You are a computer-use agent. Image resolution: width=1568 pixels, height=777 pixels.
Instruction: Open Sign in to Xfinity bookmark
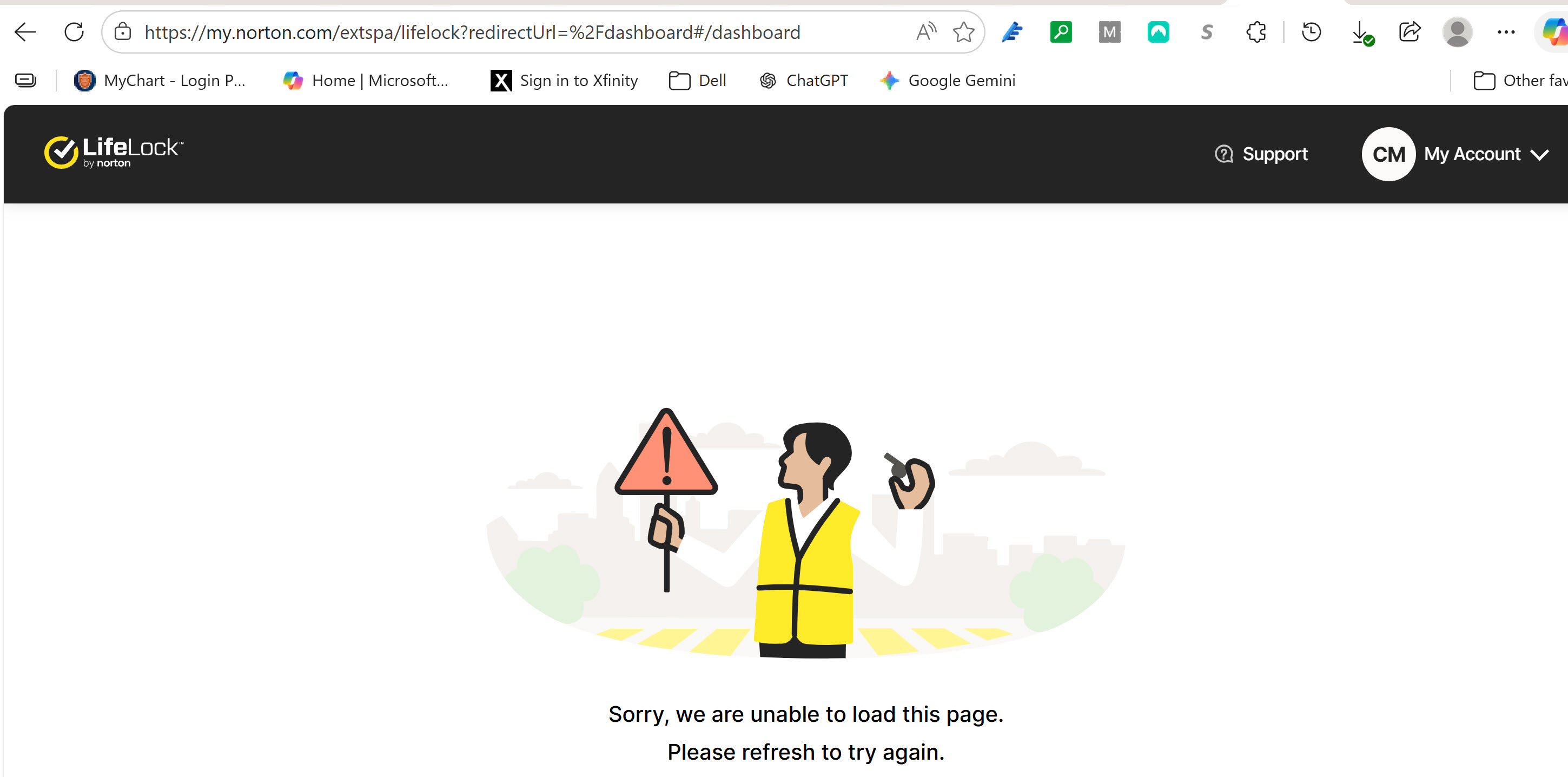pos(564,81)
